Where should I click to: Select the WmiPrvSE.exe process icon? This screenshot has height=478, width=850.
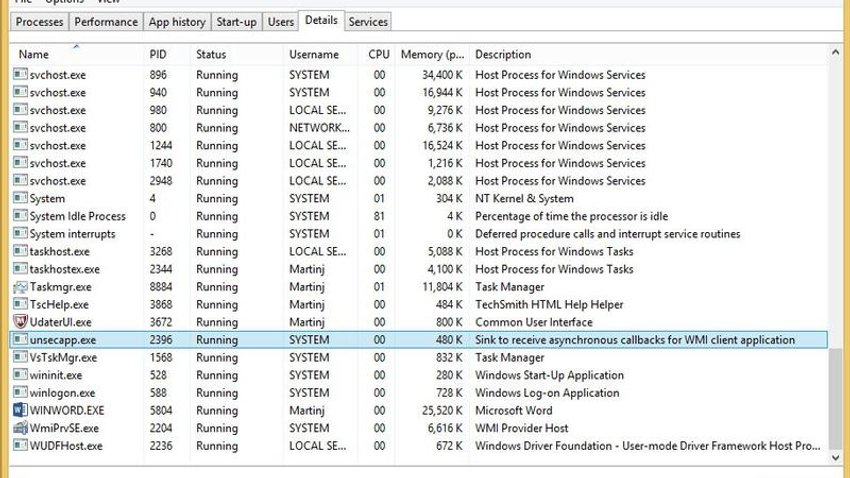20,428
